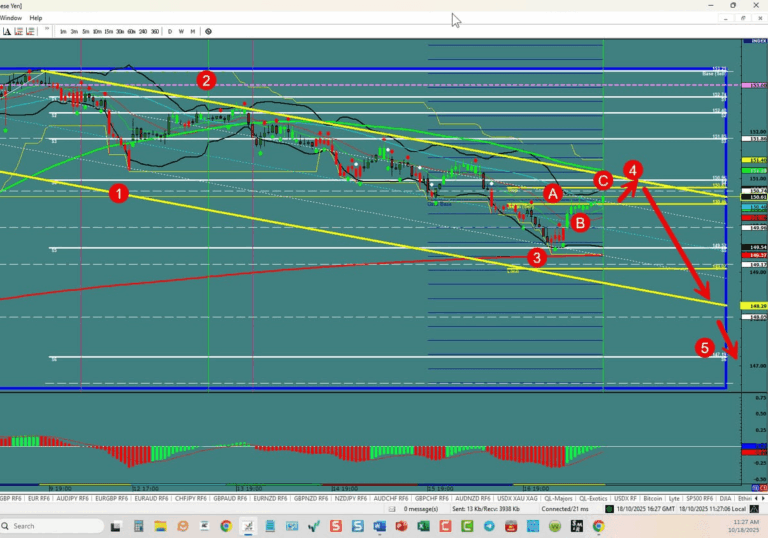Switch to the EURAUD RF6 tab
768x538 pixels.
151,498
